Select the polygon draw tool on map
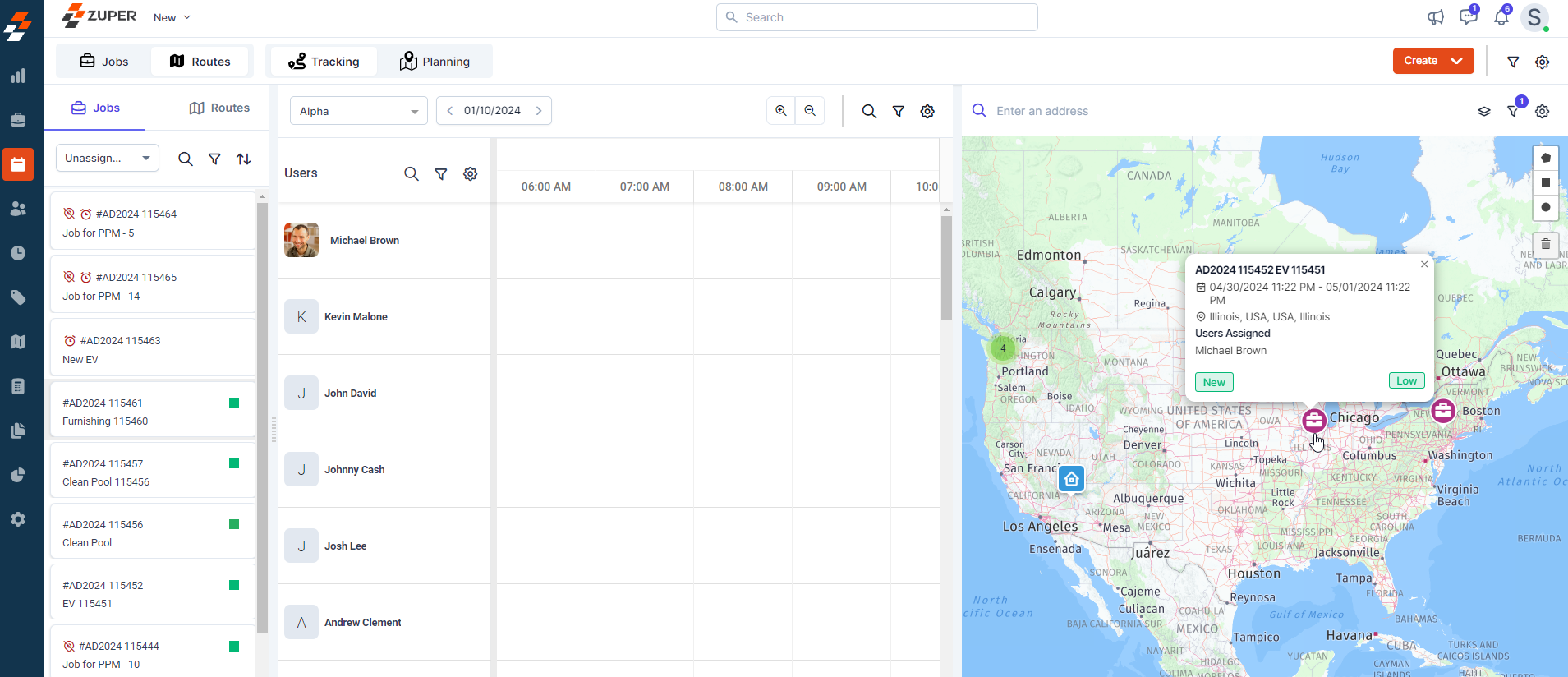1568x677 pixels. 1545,158
